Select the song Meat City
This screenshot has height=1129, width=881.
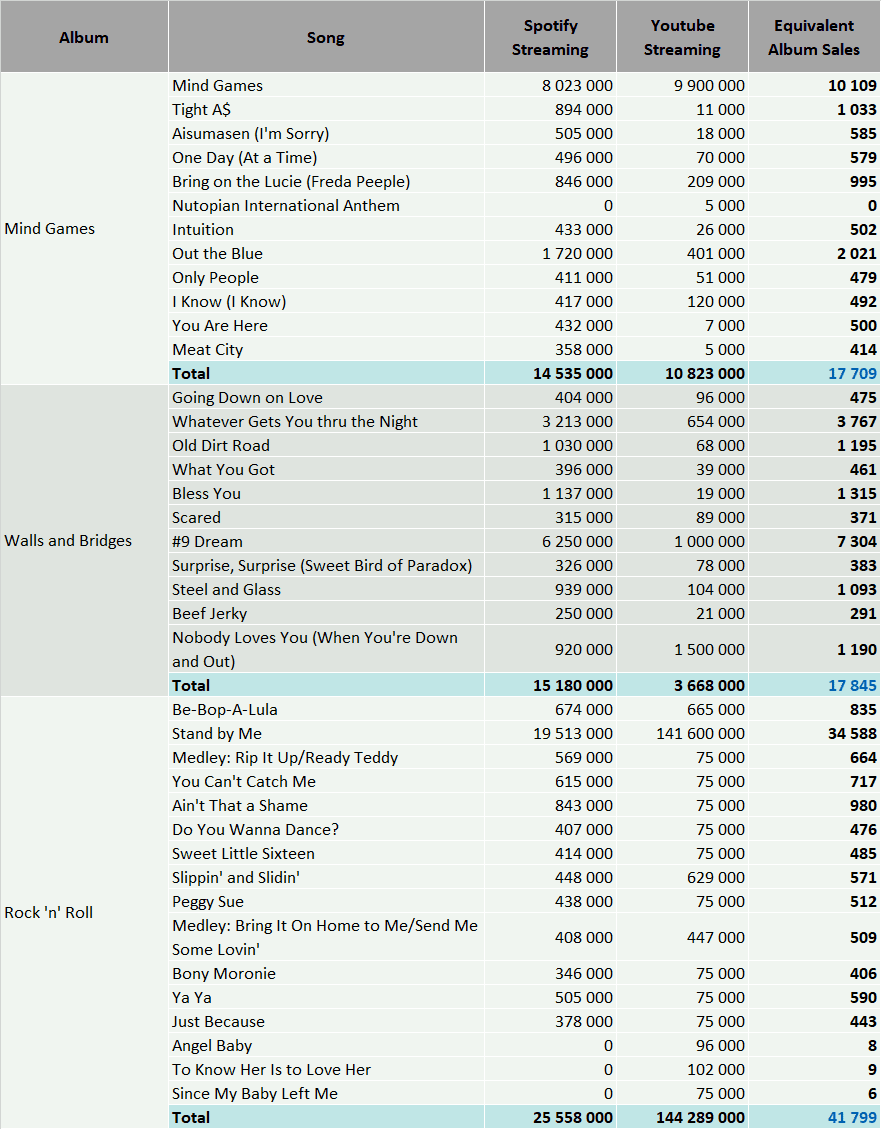pyautogui.click(x=326, y=349)
